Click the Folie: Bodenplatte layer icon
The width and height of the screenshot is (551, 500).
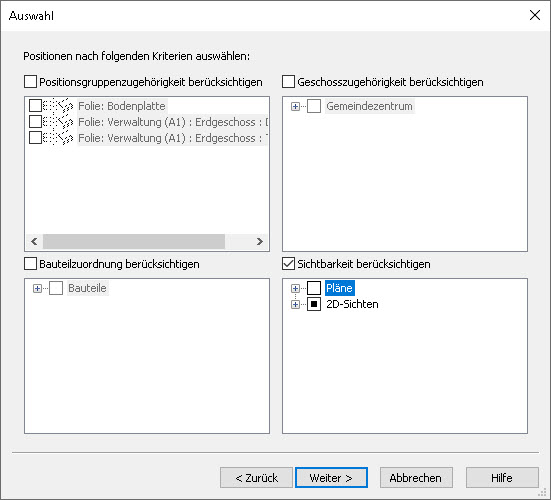point(58,105)
